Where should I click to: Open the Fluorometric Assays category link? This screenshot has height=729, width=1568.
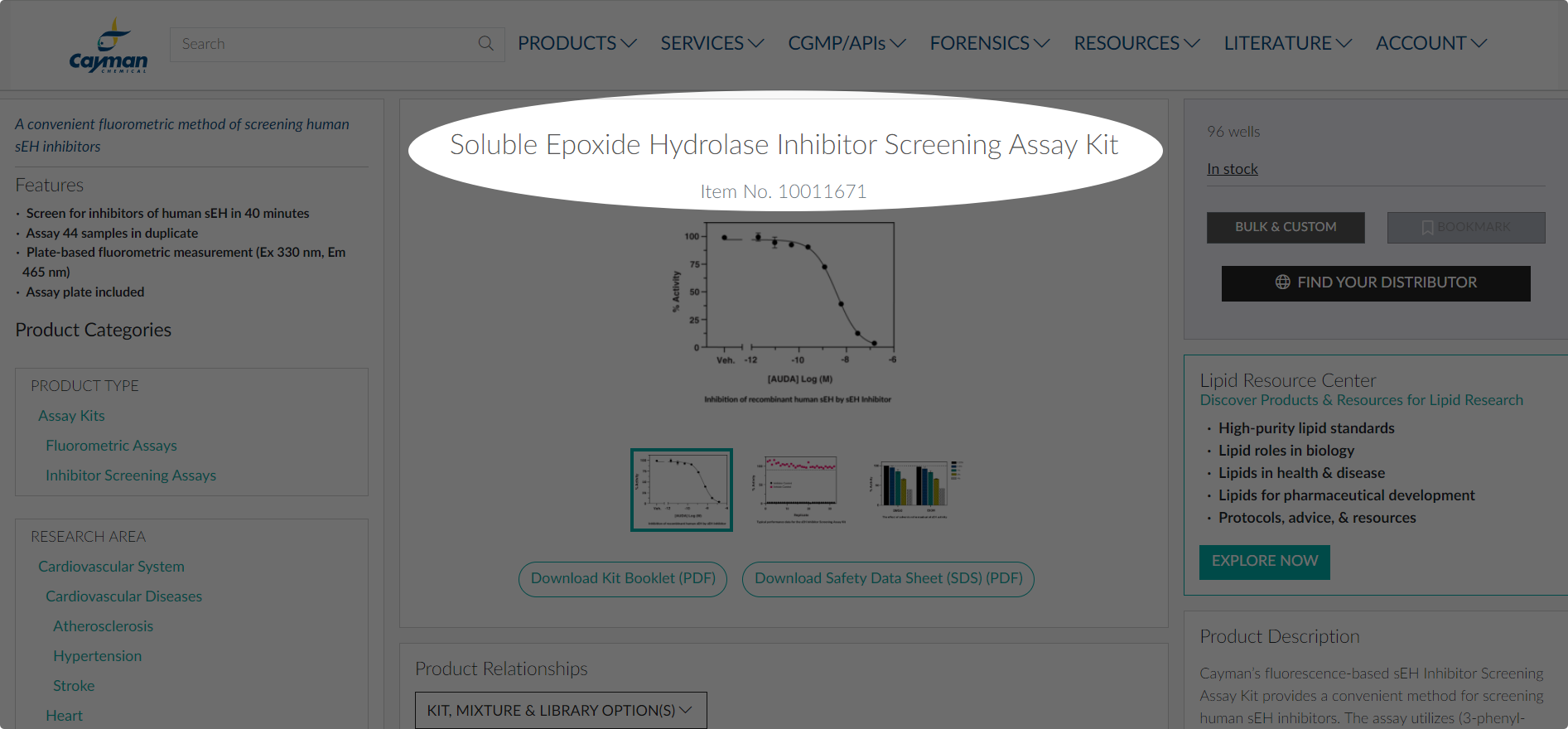pos(111,446)
